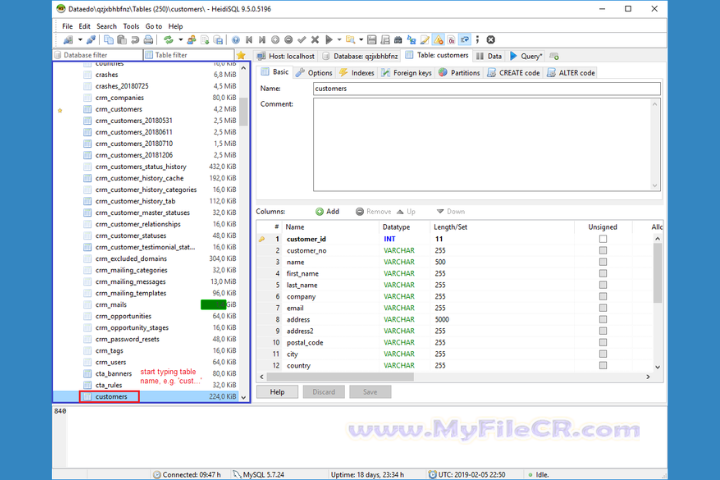Check Unsigned box for postal_code row
This screenshot has width=720, height=480.
click(603, 342)
